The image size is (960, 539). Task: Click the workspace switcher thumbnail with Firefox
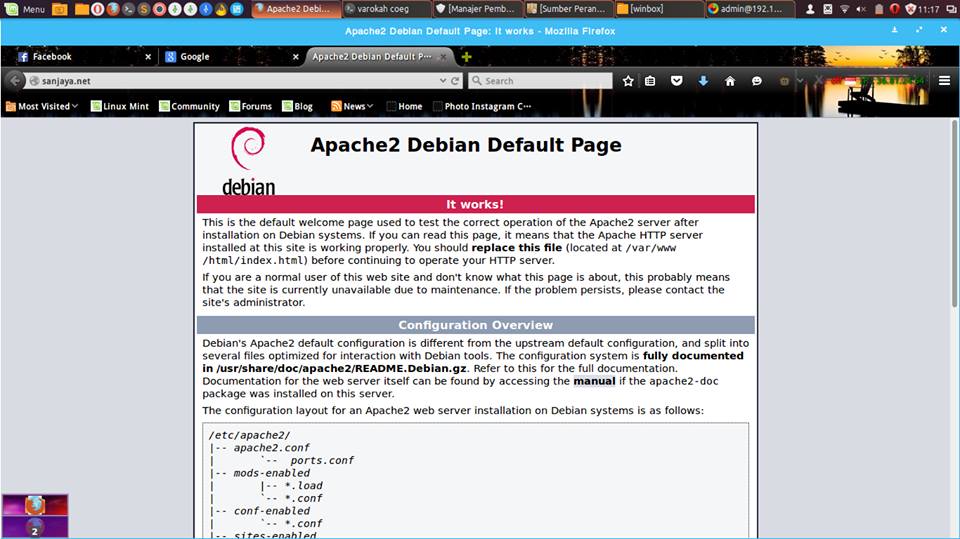35,505
